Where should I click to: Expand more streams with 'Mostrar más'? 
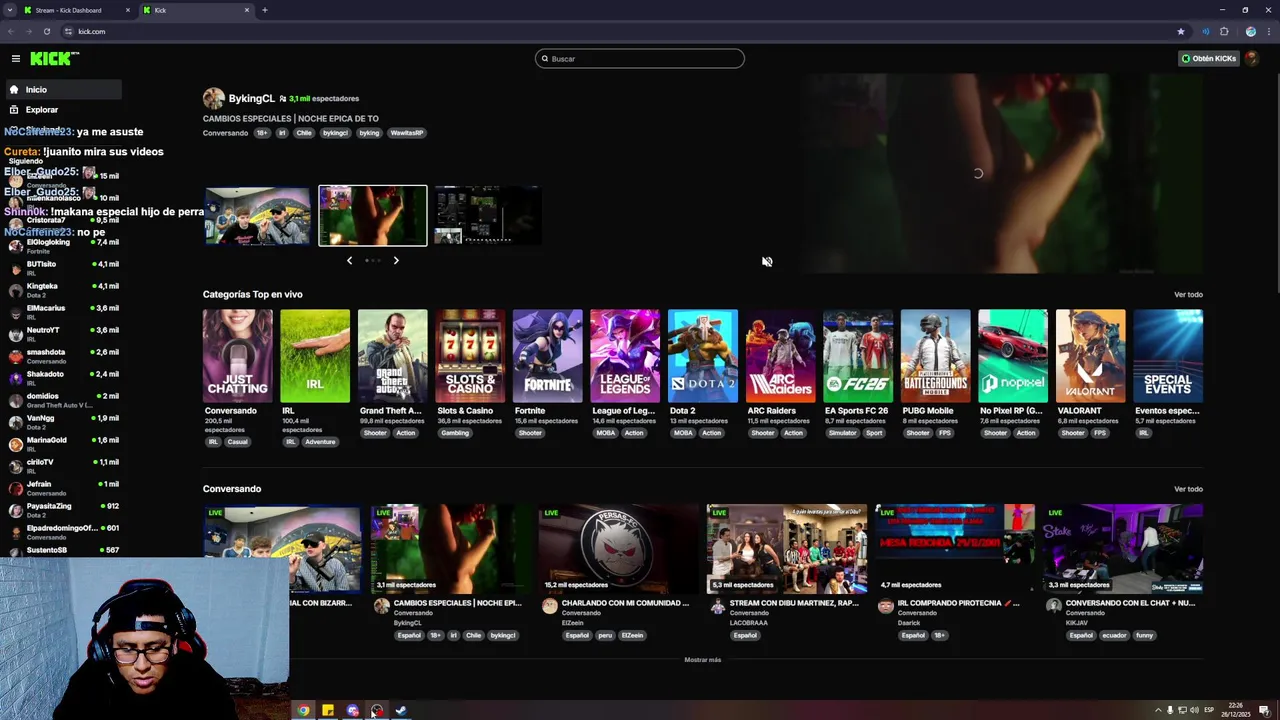click(702, 660)
